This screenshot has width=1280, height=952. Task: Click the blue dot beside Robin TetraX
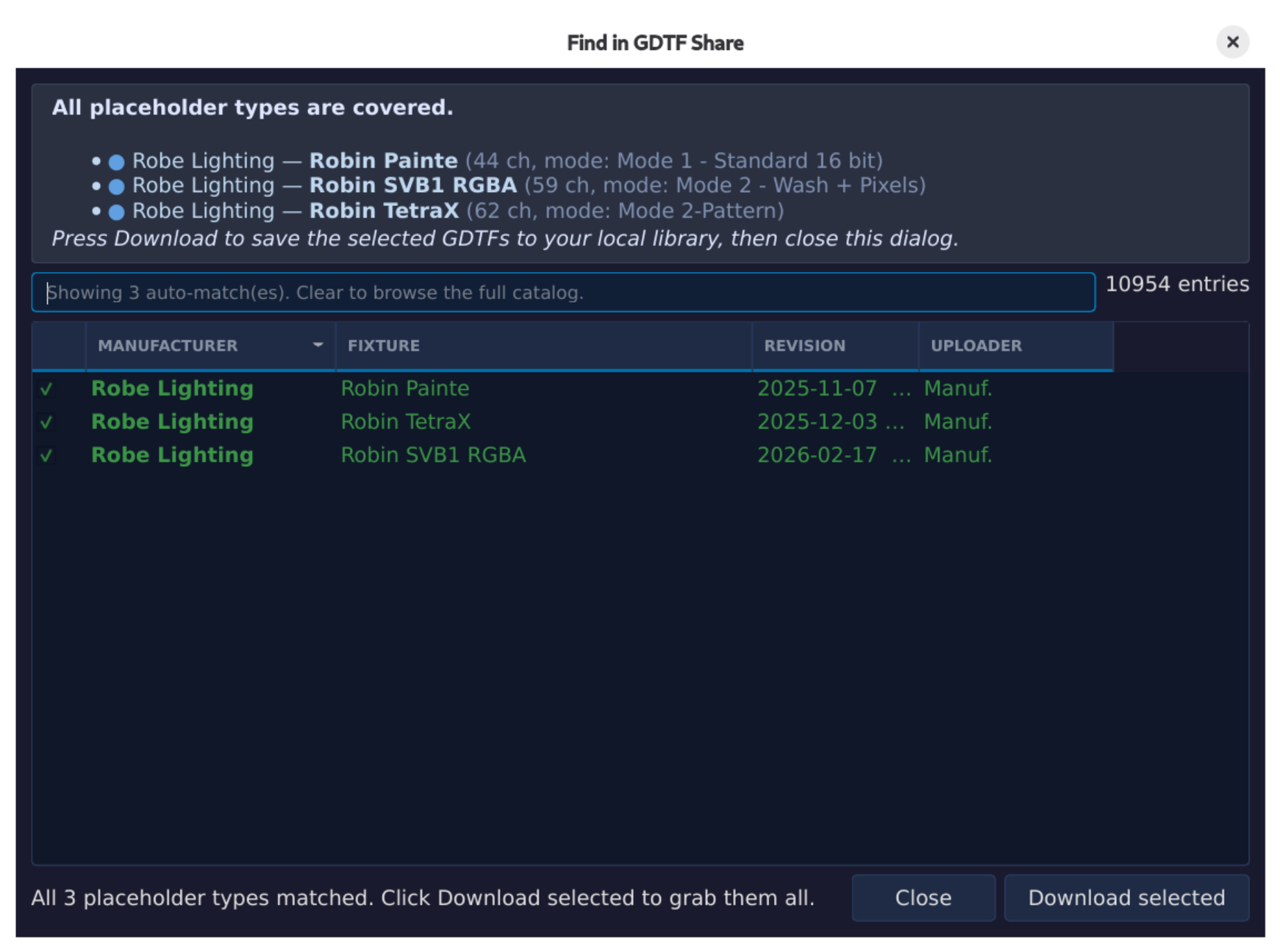point(117,212)
